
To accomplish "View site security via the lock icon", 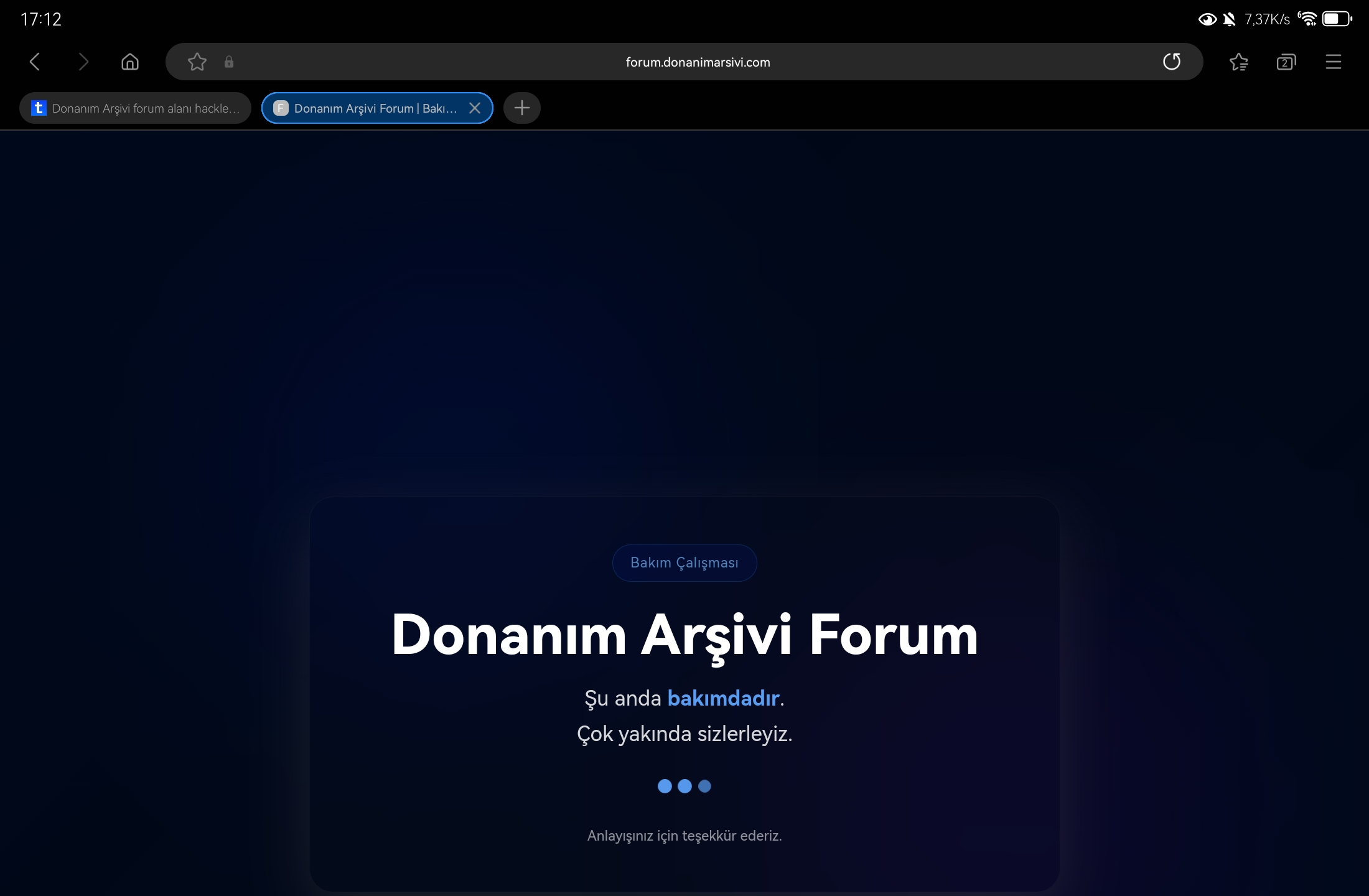I will 229,62.
